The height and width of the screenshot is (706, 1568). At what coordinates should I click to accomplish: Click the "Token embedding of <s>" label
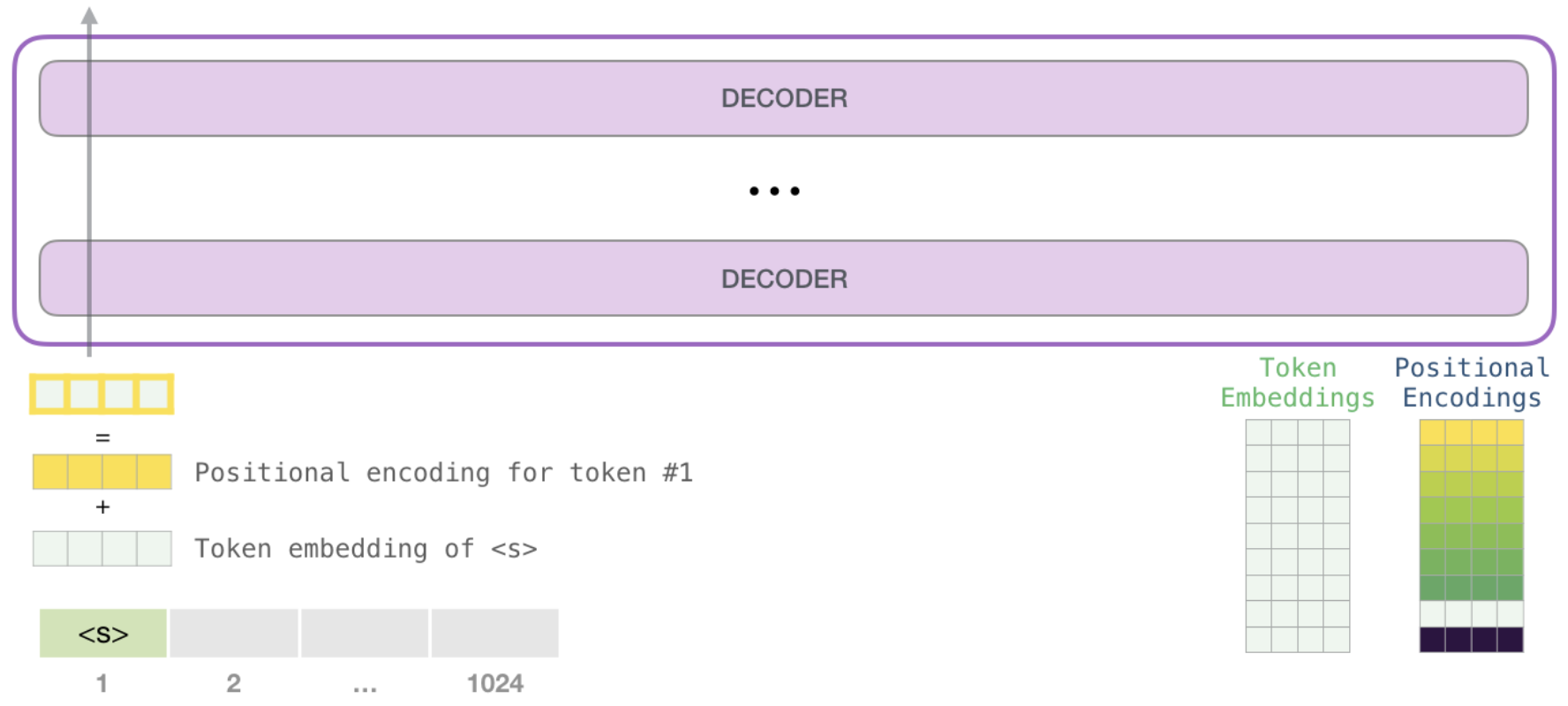tap(366, 549)
